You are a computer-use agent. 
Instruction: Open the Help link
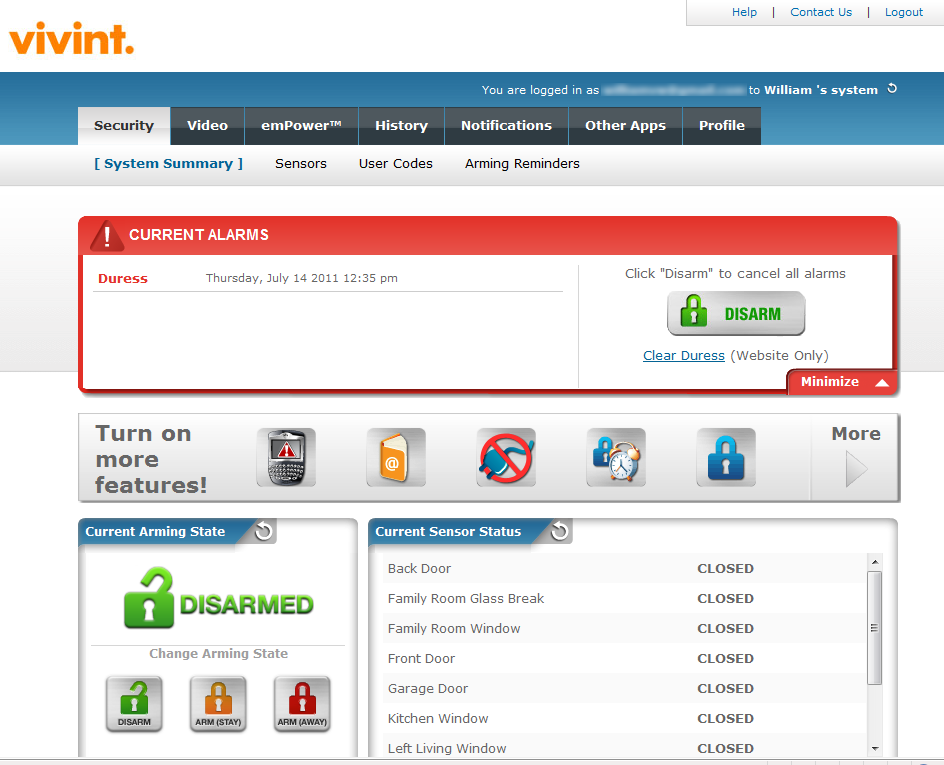(x=744, y=12)
